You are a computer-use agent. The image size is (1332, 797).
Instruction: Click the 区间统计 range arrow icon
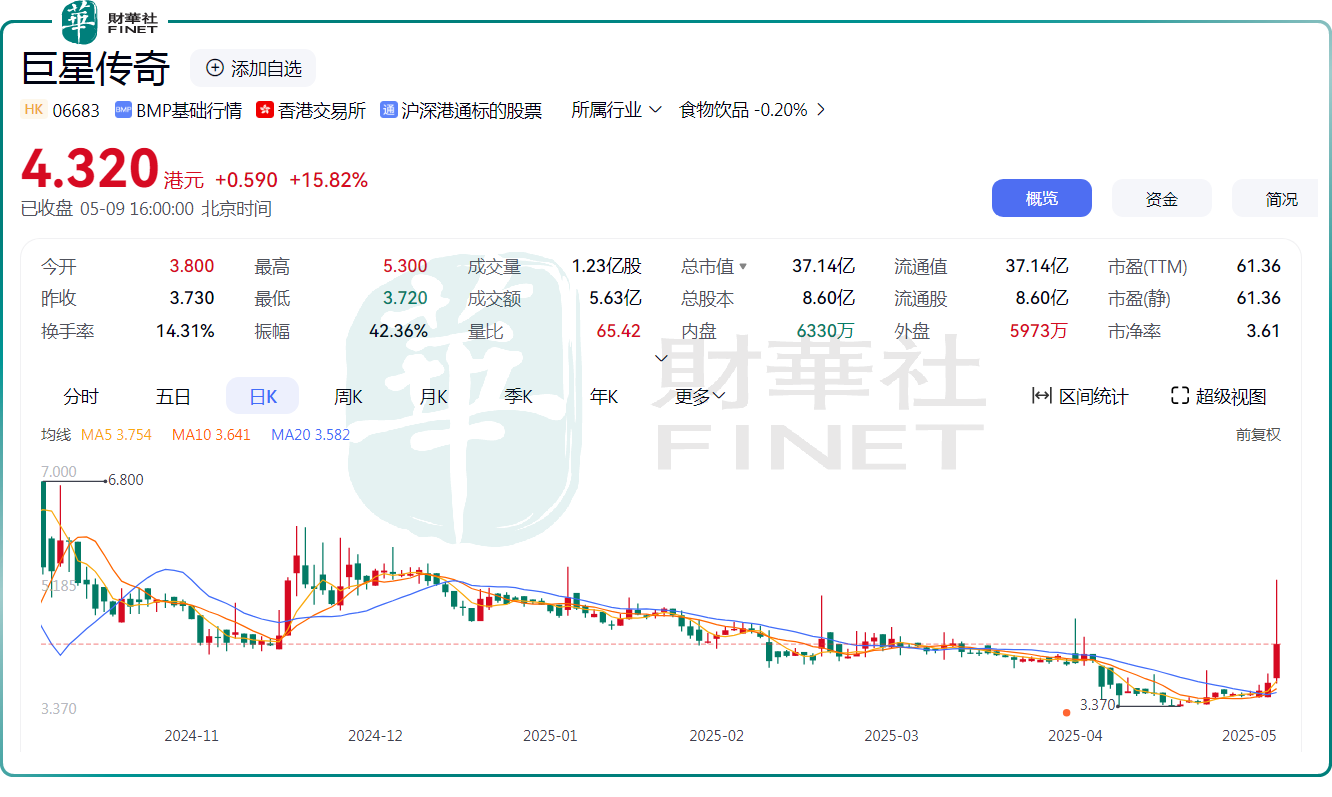pos(1041,396)
